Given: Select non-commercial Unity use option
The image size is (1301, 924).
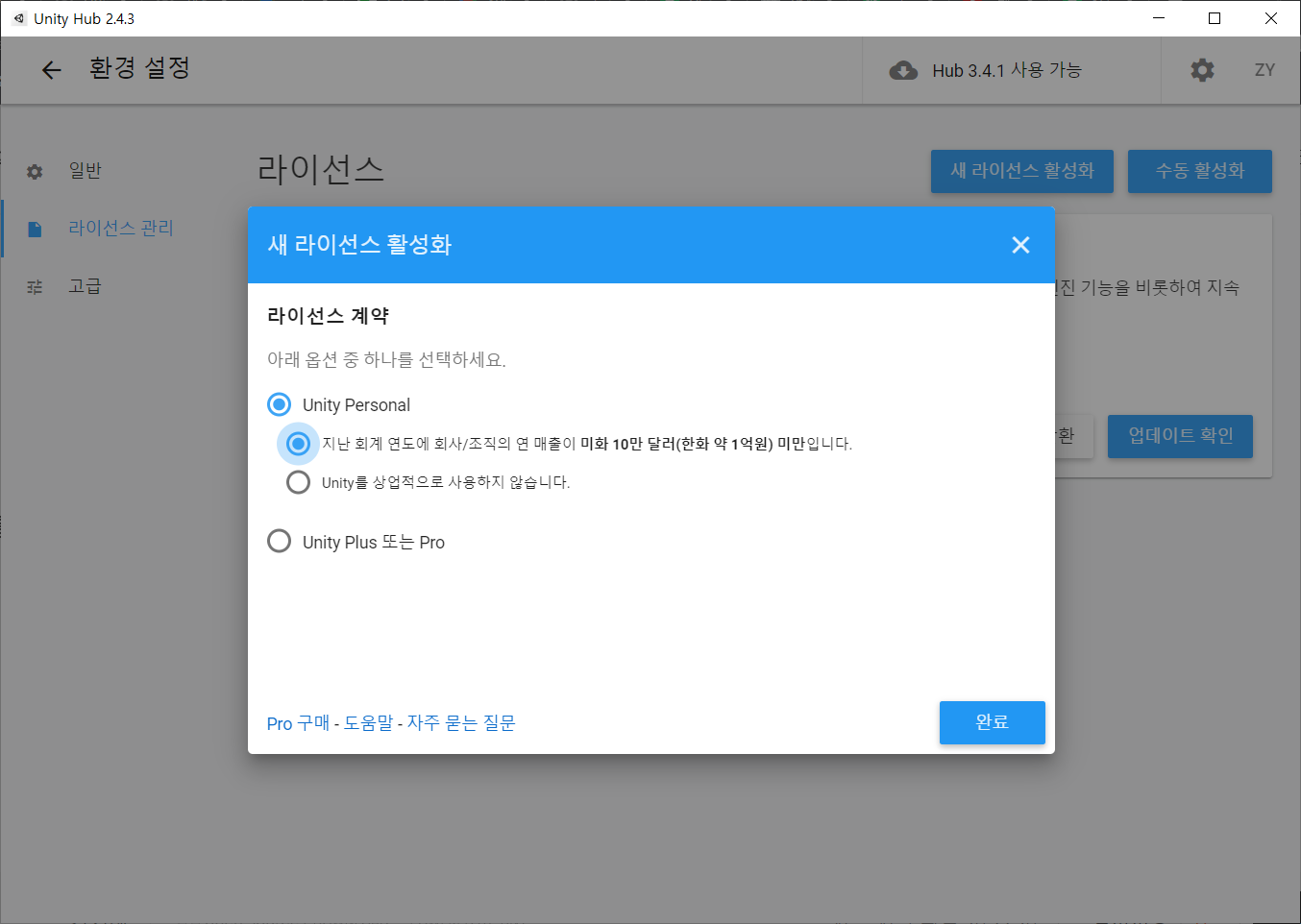Looking at the screenshot, I should pos(298,482).
